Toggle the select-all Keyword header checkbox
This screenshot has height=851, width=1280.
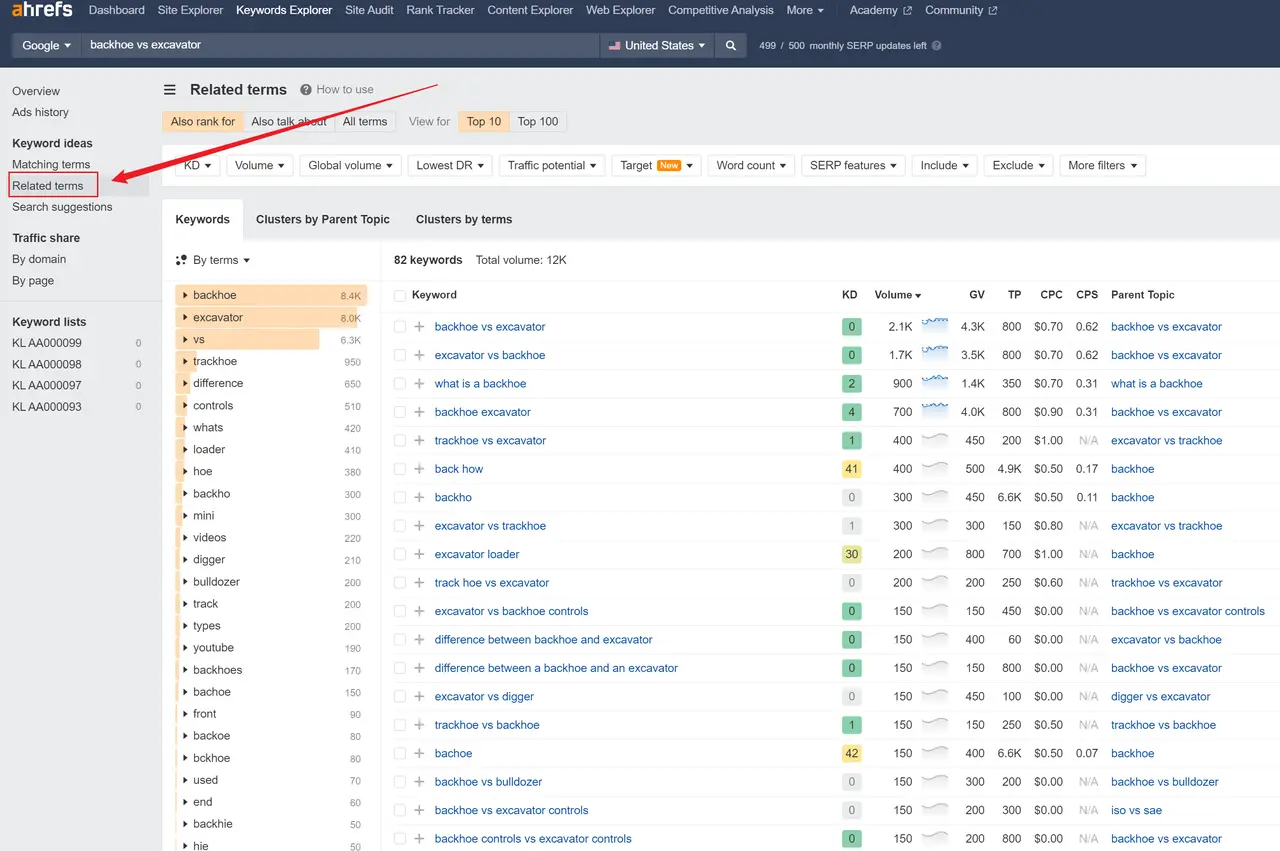click(x=400, y=296)
